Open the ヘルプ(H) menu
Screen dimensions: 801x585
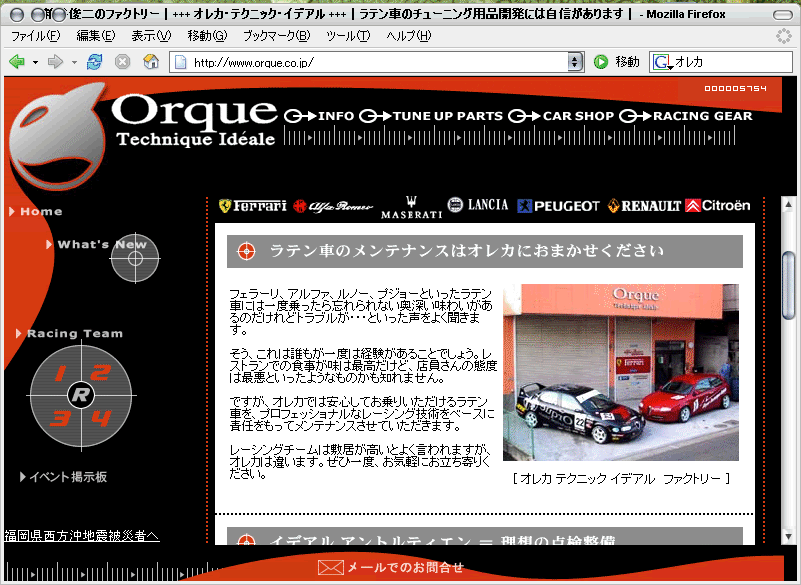409,36
